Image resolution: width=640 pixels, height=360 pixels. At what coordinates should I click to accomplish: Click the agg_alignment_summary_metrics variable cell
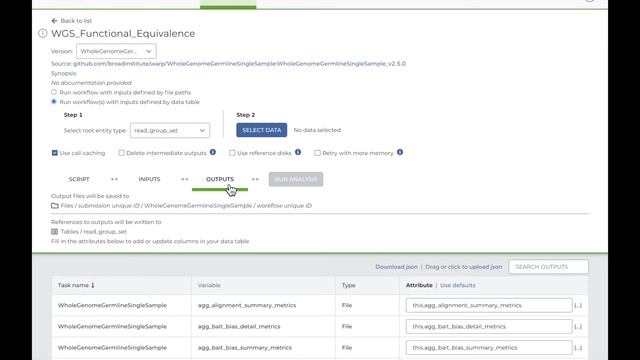pos(247,305)
